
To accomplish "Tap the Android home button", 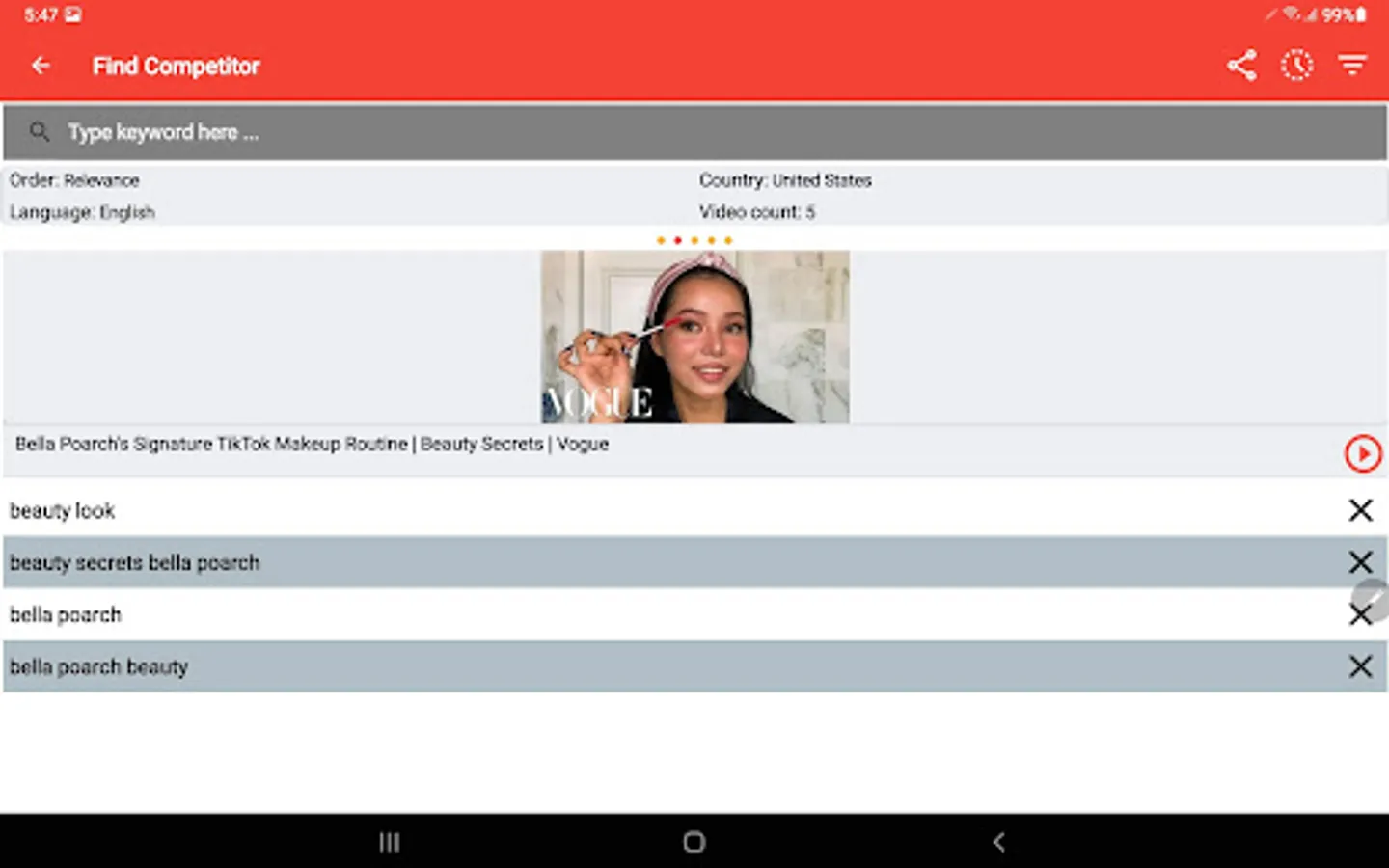I will [x=694, y=842].
